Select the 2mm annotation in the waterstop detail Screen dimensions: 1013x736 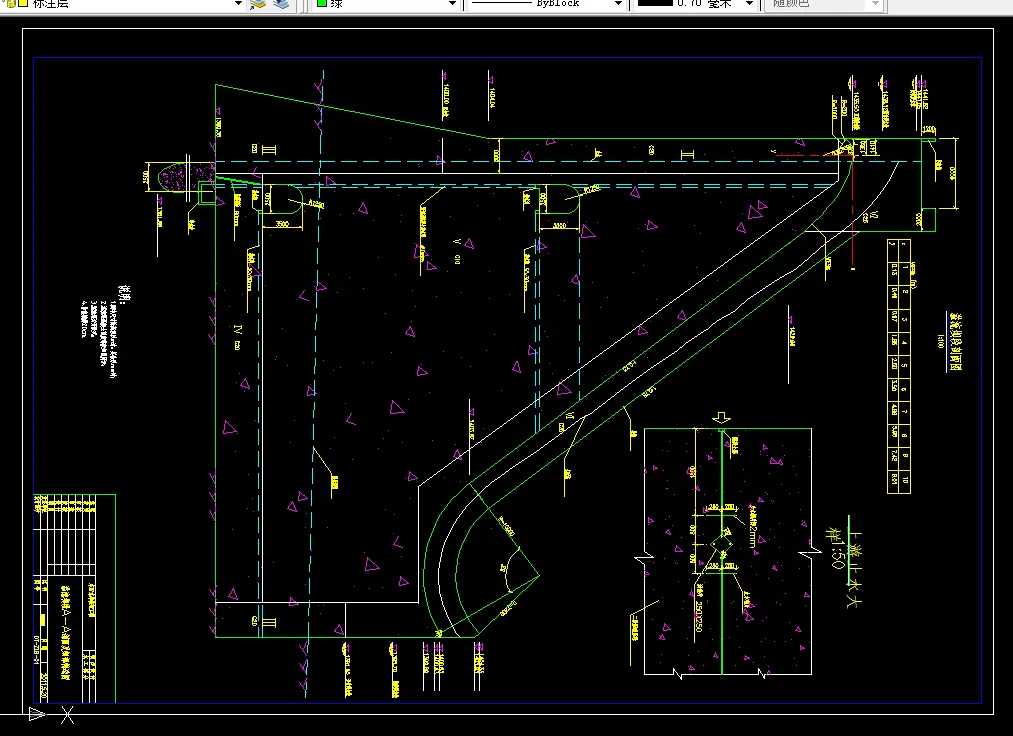pos(753,527)
